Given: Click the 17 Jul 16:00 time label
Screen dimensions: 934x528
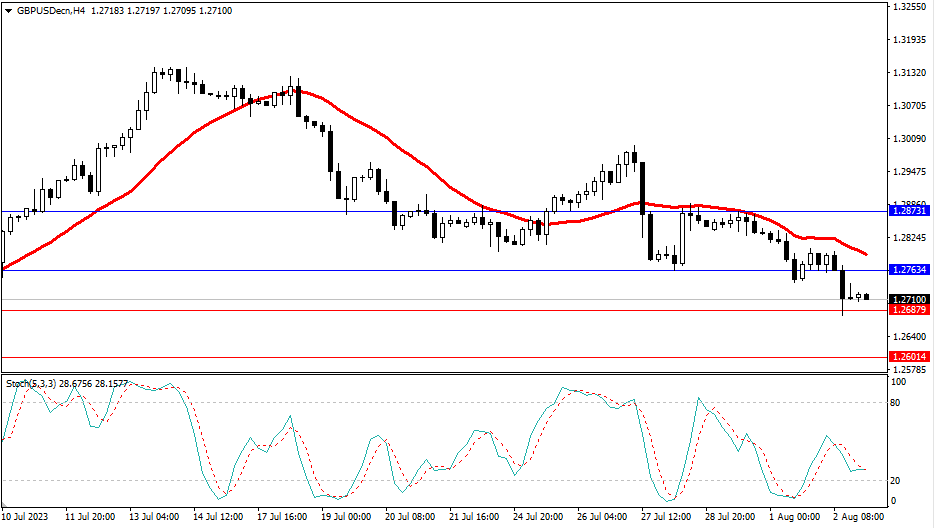Looking at the screenshot, I should (x=280, y=516).
